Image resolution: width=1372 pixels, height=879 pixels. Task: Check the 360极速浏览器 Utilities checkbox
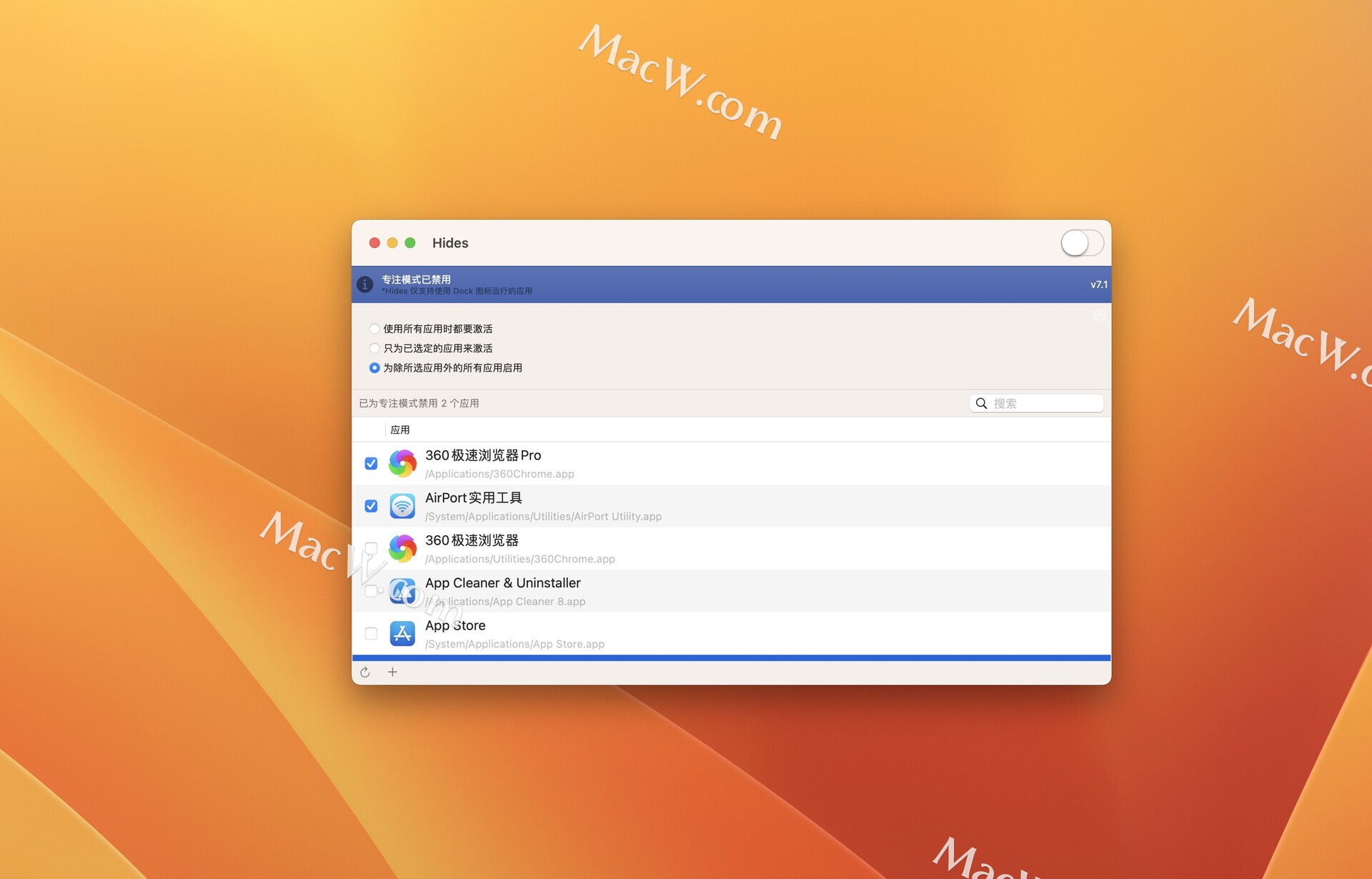click(x=371, y=548)
